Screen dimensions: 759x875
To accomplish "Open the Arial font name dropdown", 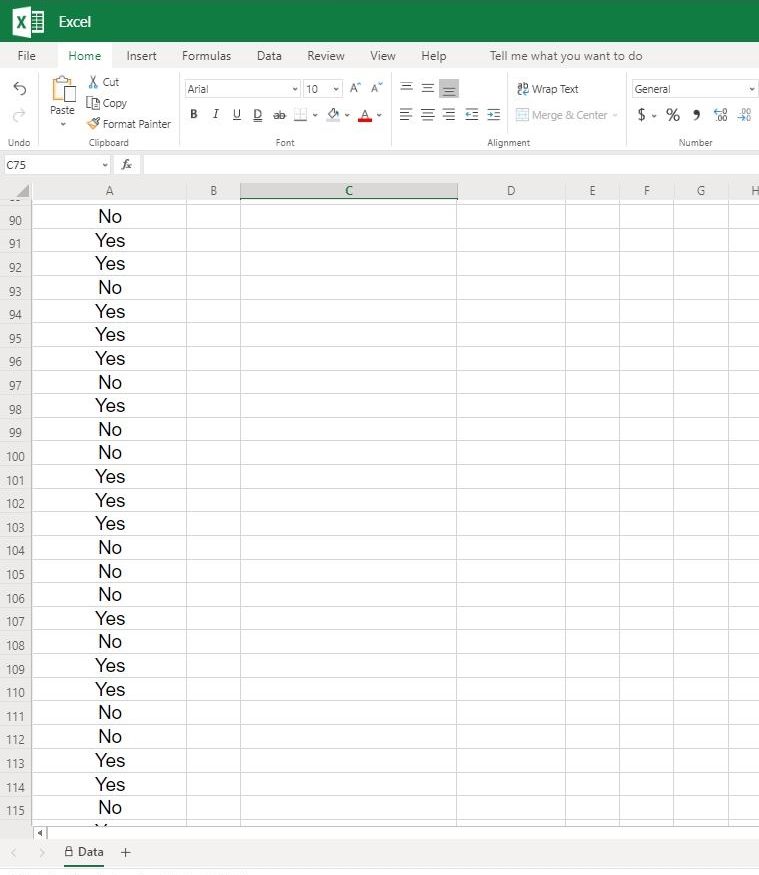I will pos(295,89).
